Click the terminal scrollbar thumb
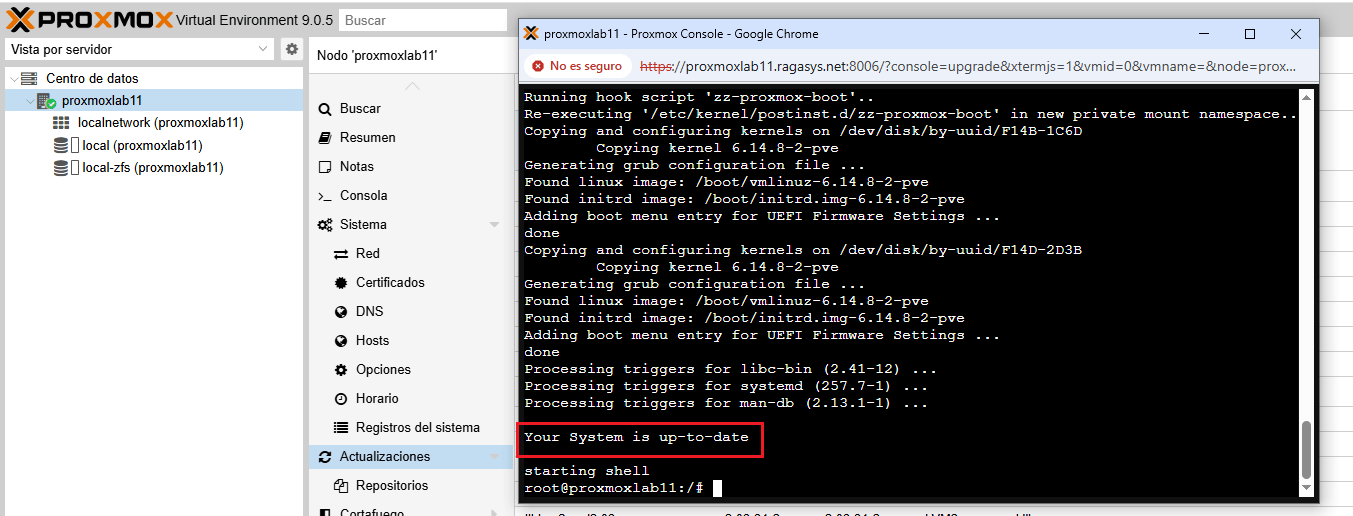Screen dimensions: 1353x516 [1305, 450]
